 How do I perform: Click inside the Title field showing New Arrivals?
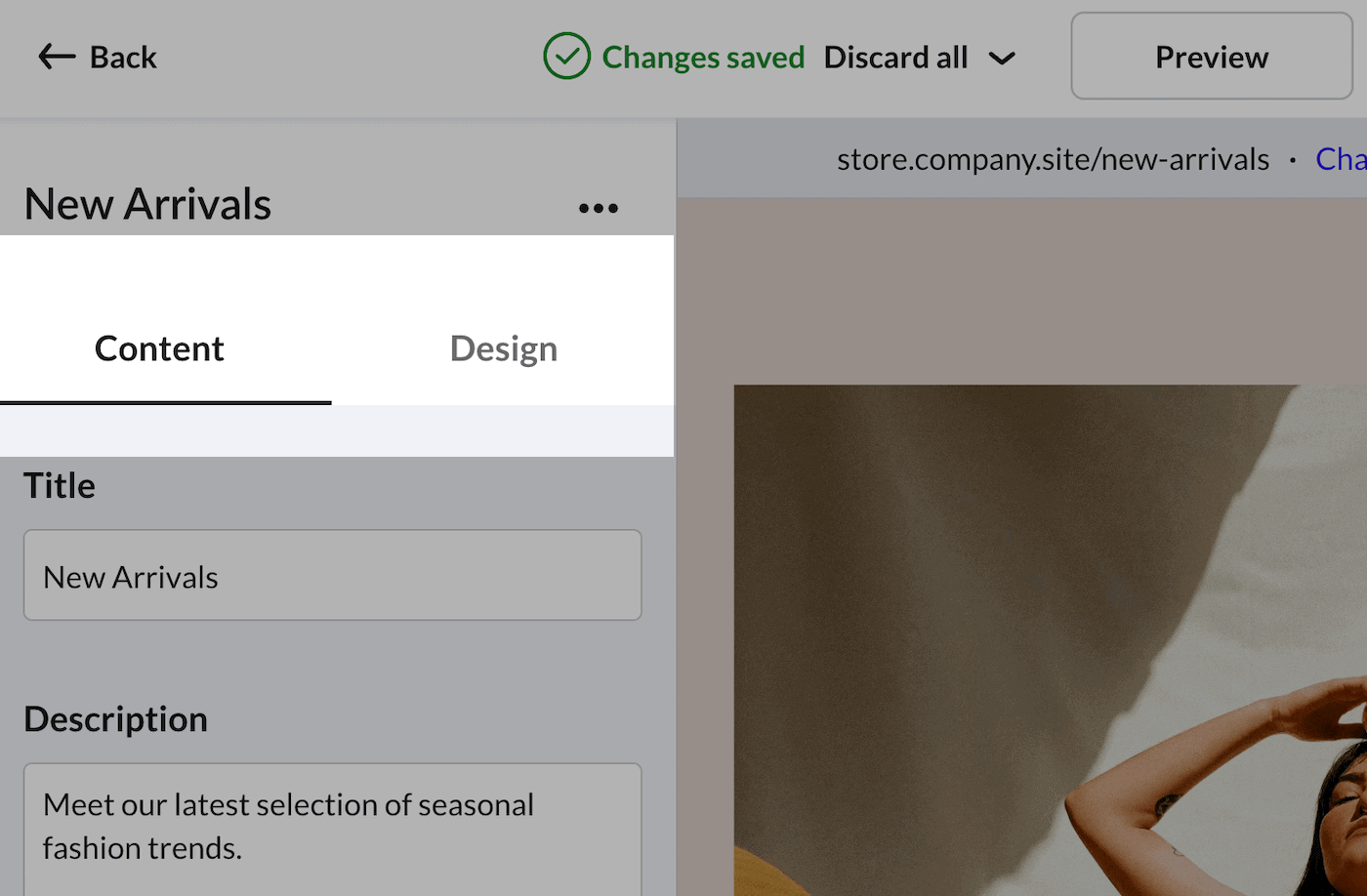(x=332, y=575)
